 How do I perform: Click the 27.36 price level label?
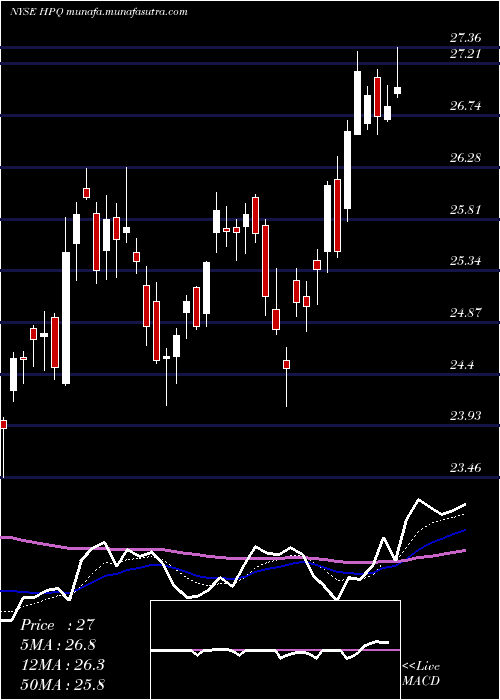coord(465,38)
